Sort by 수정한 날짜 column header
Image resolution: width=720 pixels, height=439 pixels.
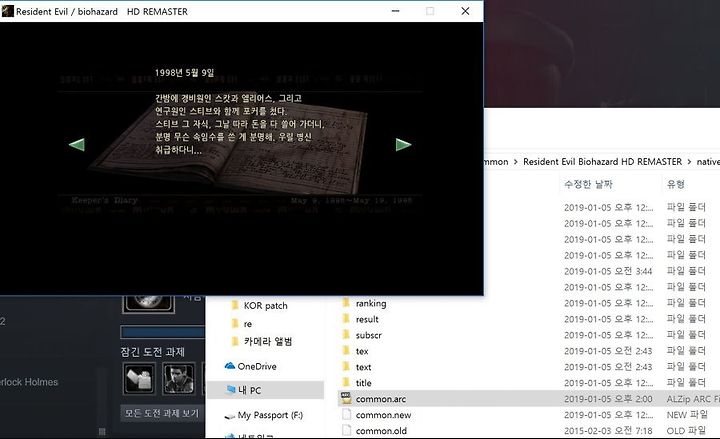coord(588,184)
